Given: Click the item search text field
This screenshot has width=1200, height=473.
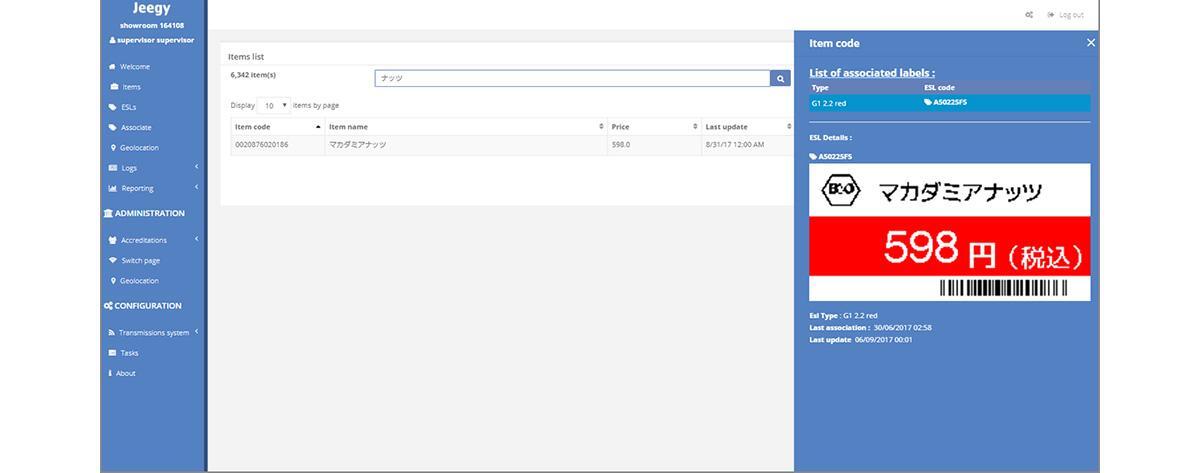Looking at the screenshot, I should [x=572, y=78].
